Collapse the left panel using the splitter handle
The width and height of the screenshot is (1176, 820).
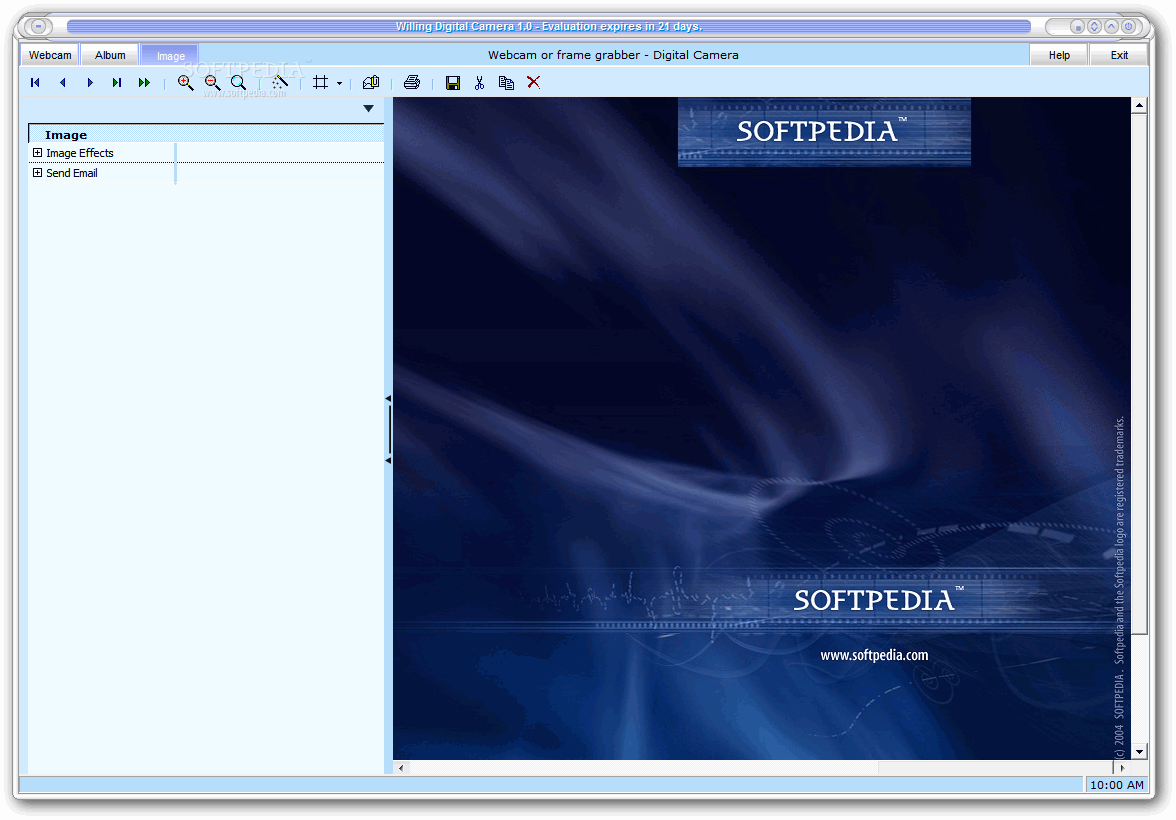coord(388,429)
